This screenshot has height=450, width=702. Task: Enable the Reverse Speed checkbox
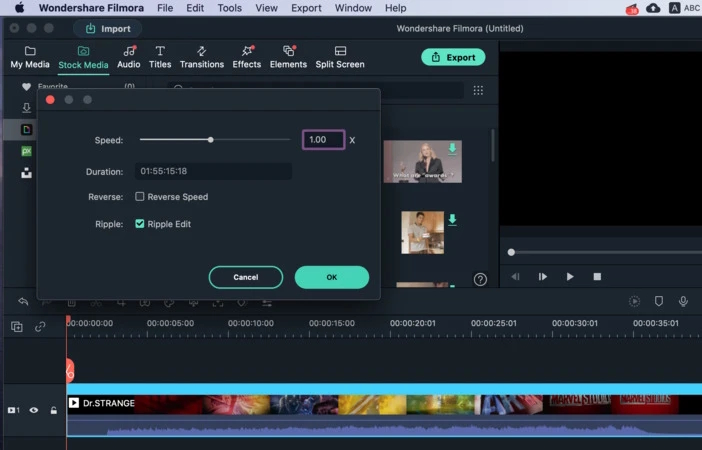[x=140, y=197]
